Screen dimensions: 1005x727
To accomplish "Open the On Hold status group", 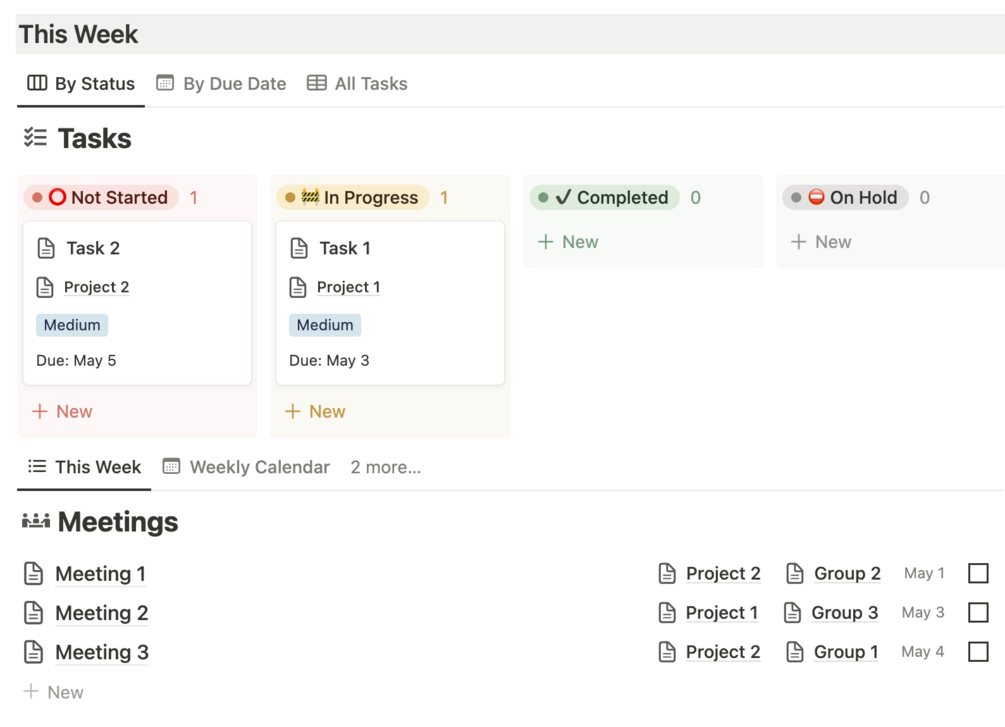I will [846, 197].
